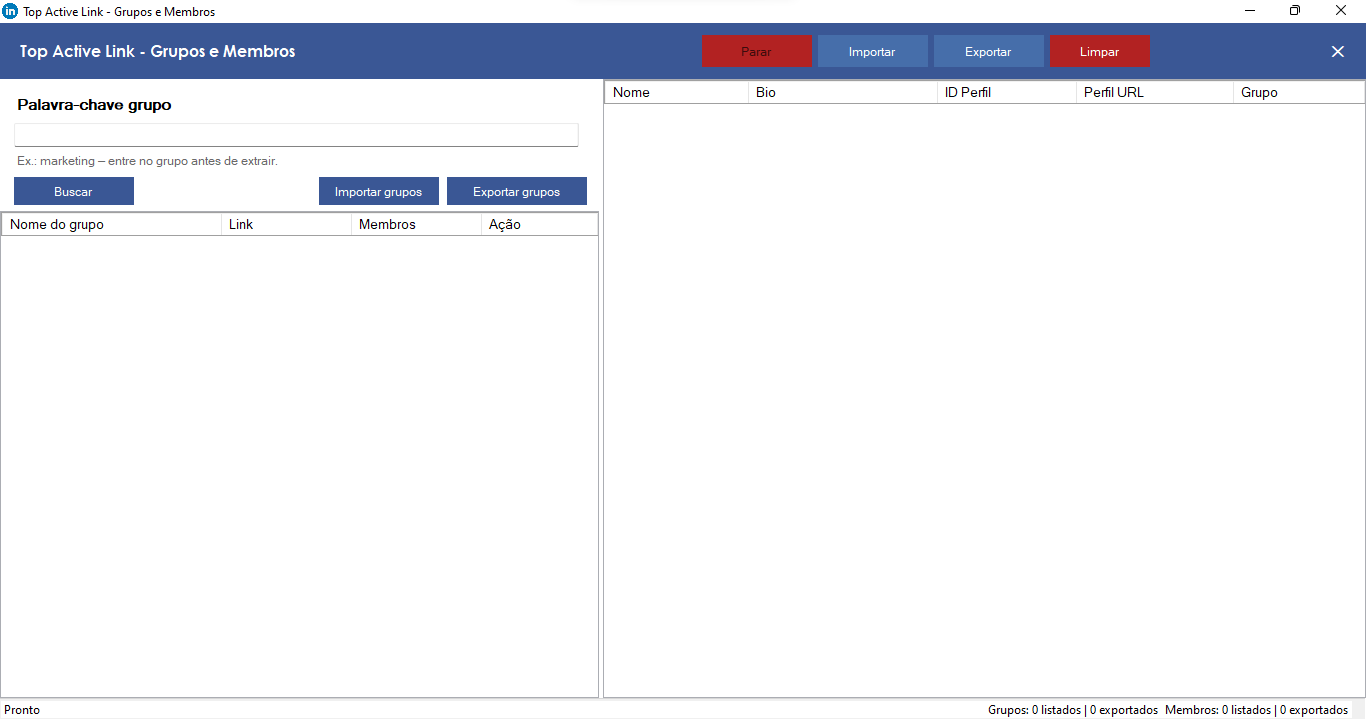Screen dimensions: 1366x719
Task: Click the 'Membros: 0 listados | 0 exportados' status
Action: [x=1256, y=709]
